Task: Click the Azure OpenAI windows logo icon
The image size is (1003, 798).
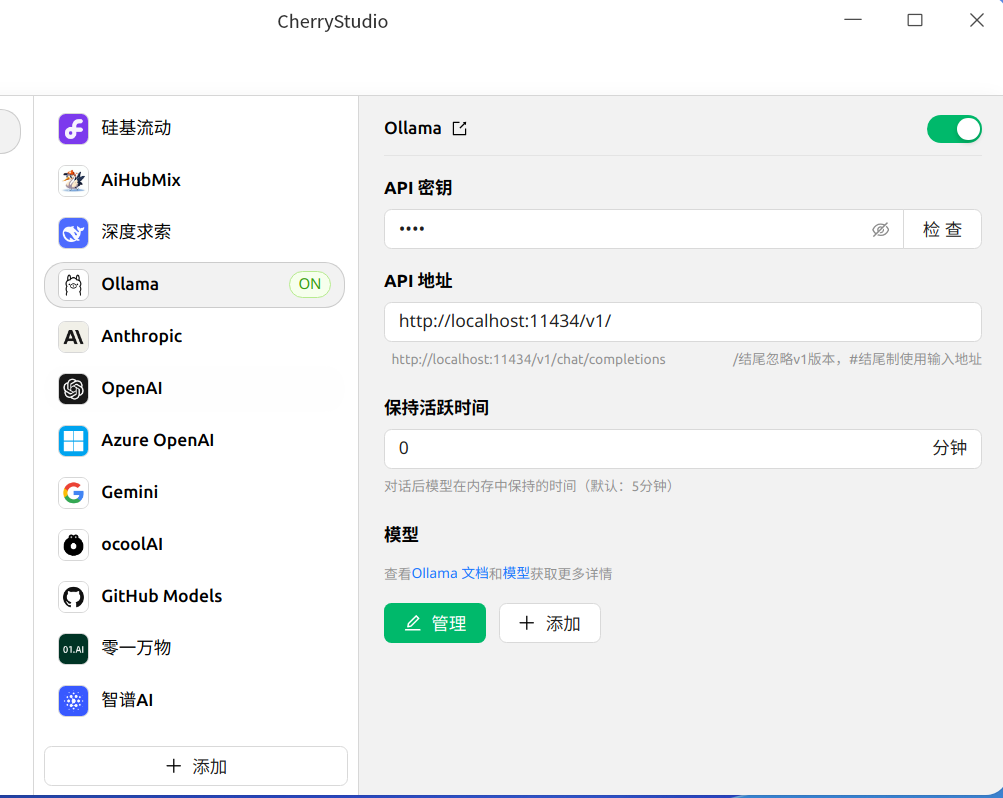Action: 74,441
